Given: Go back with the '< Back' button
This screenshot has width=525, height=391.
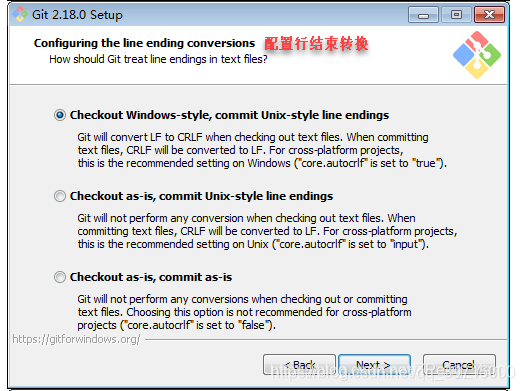Looking at the screenshot, I should [299, 365].
